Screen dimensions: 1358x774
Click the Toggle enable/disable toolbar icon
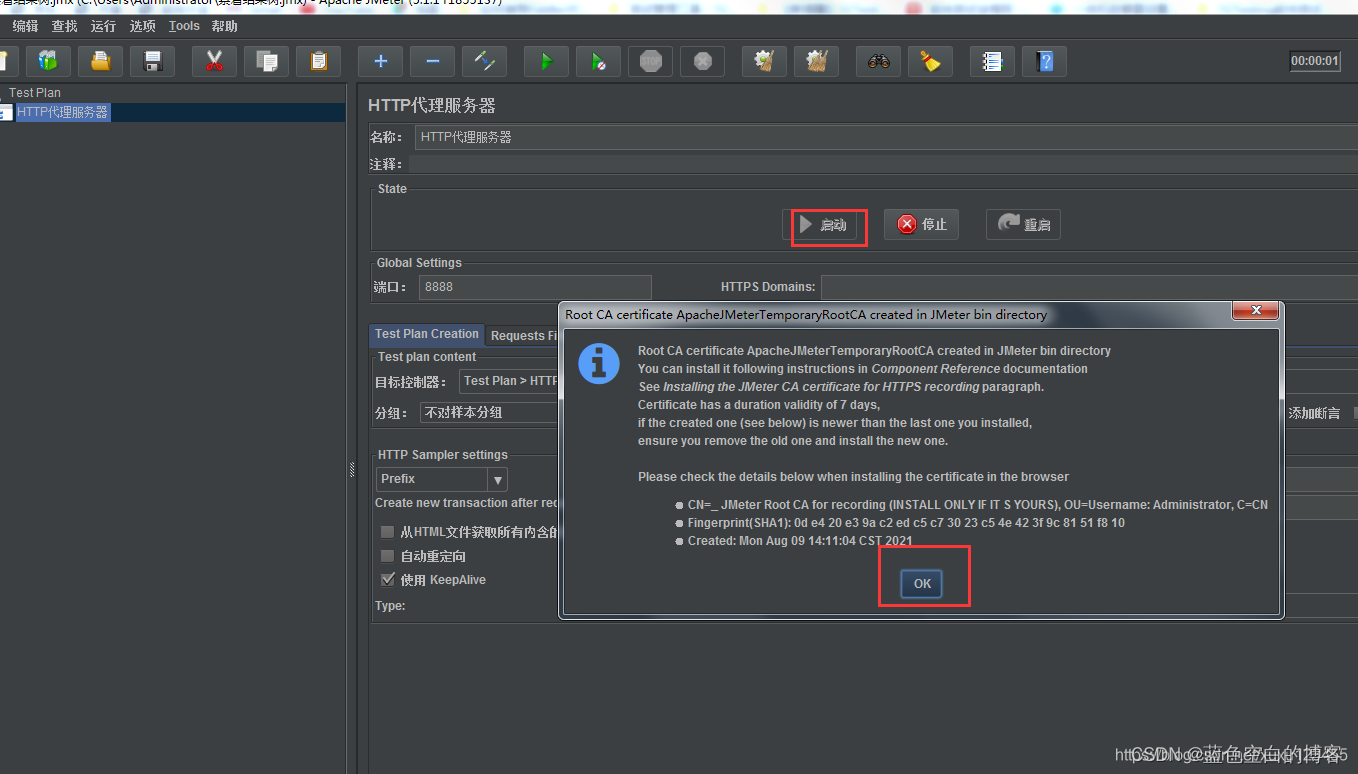(x=484, y=61)
